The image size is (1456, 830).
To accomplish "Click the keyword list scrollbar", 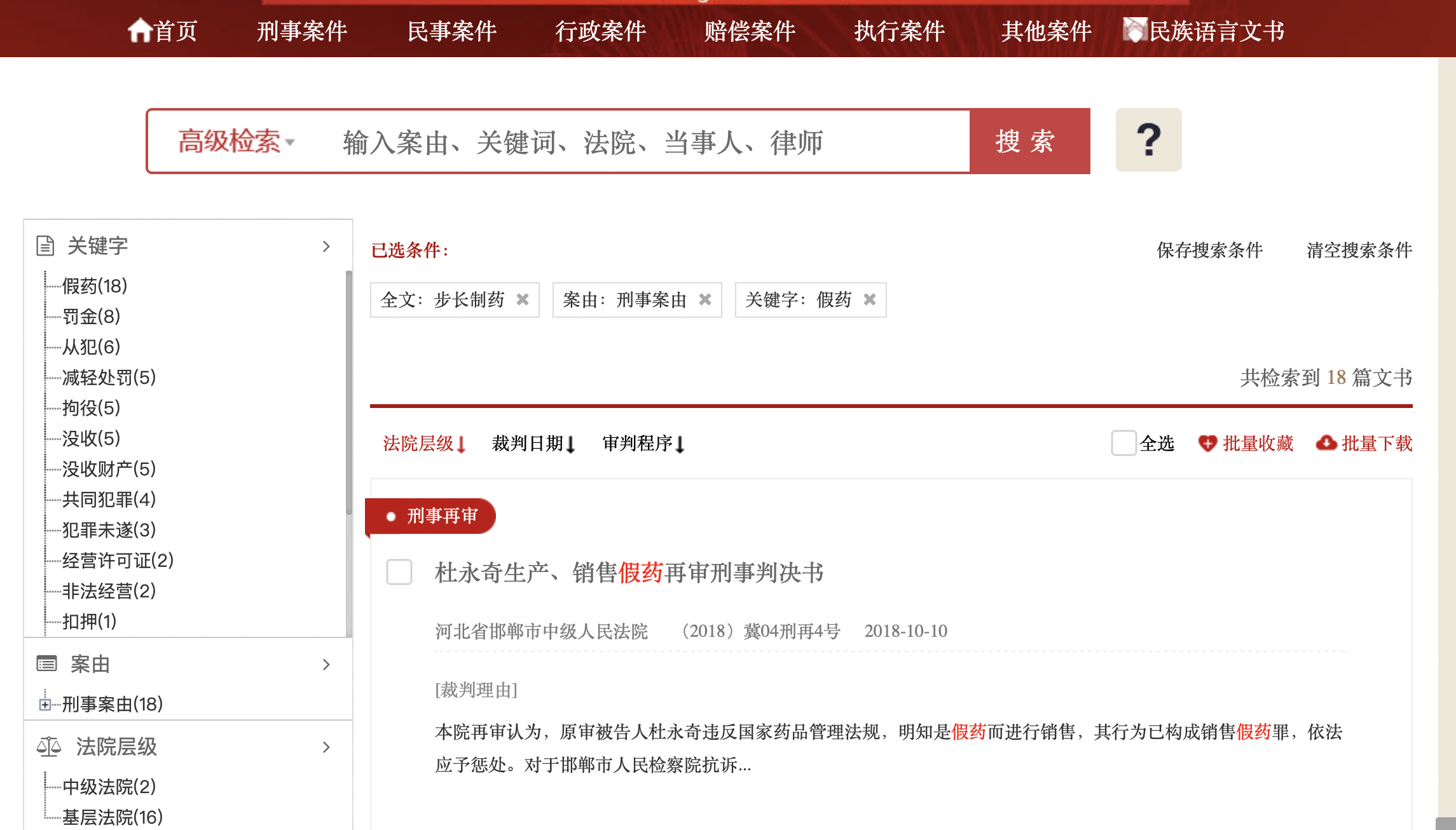I will [348, 391].
